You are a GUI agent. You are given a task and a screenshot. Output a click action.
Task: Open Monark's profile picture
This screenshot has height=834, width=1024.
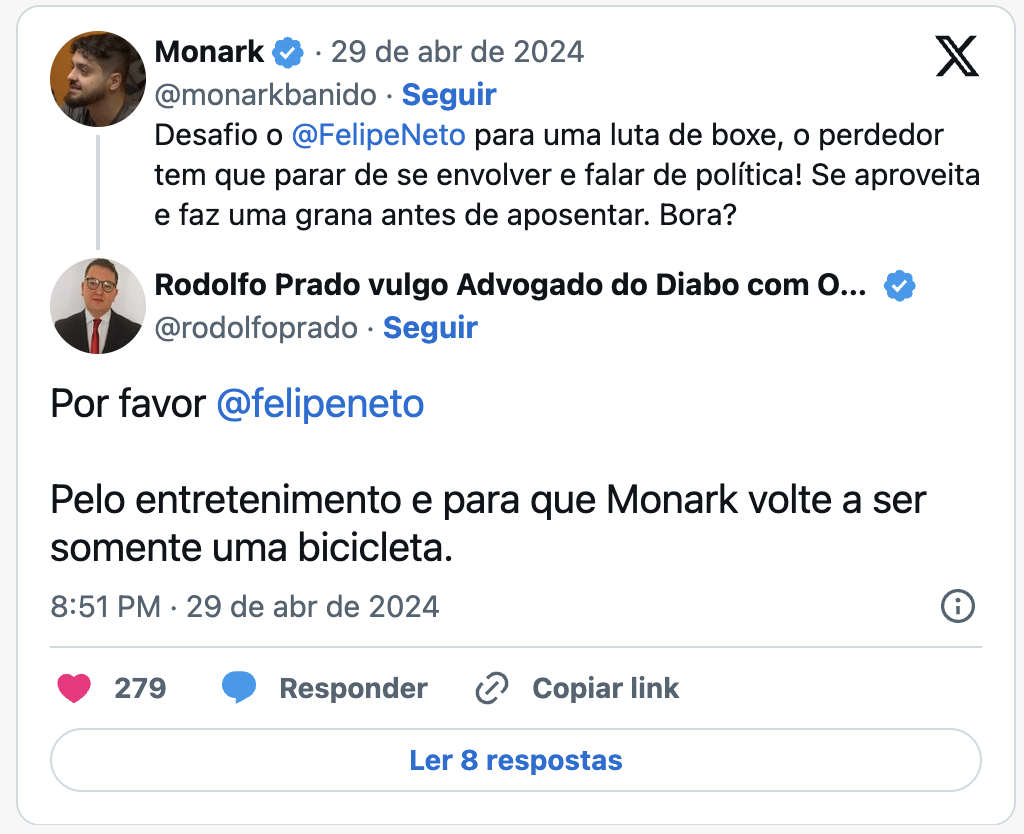pyautogui.click(x=98, y=79)
